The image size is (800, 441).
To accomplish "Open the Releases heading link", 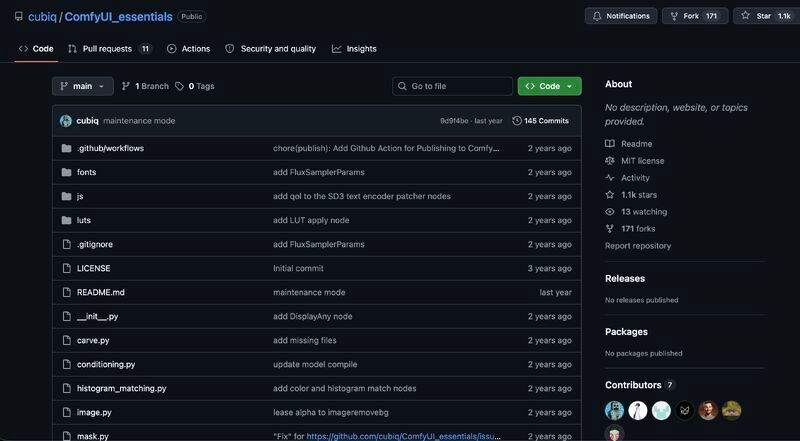I will pyautogui.click(x=625, y=279).
